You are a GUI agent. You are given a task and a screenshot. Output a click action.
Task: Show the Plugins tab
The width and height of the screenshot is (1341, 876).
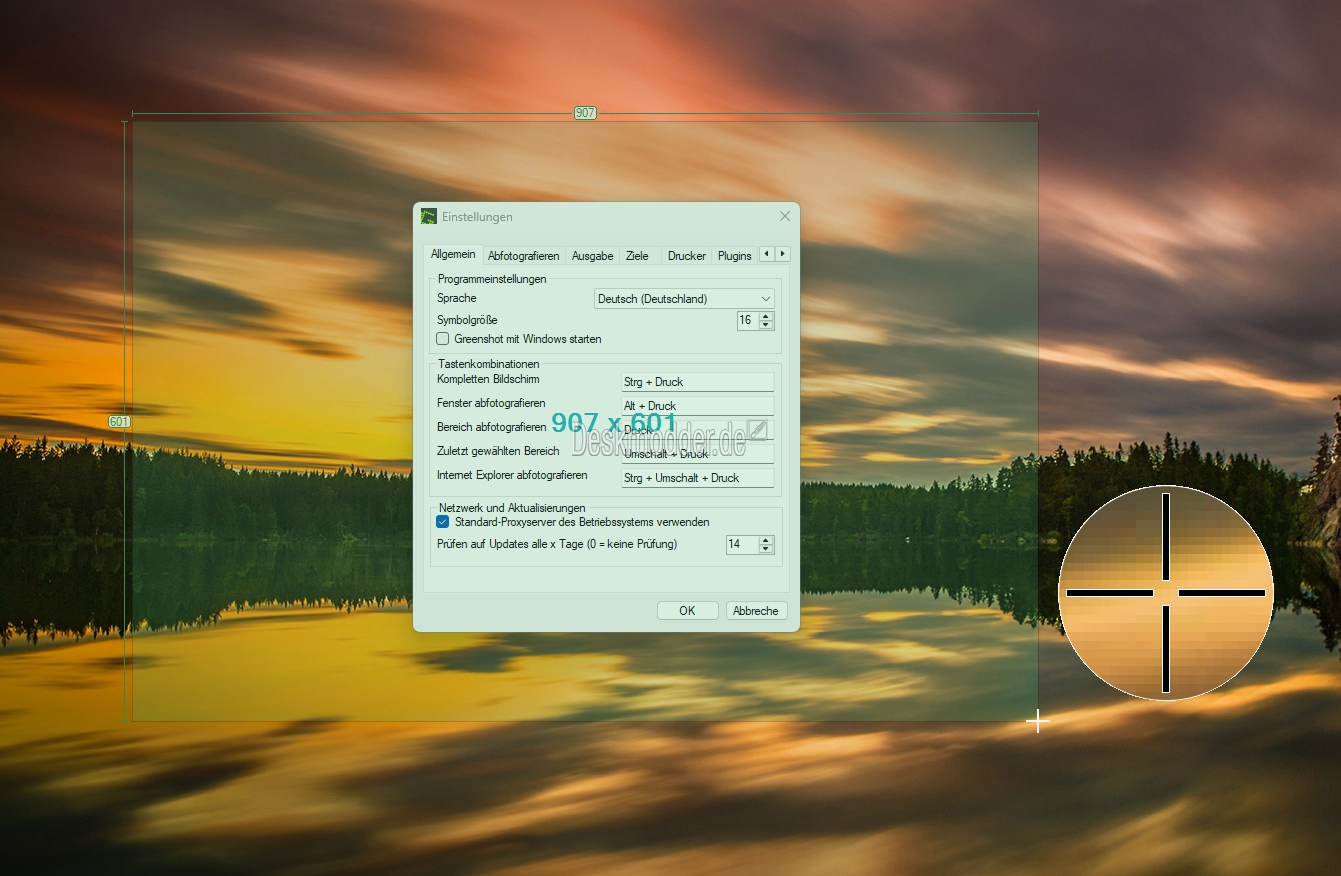point(734,256)
